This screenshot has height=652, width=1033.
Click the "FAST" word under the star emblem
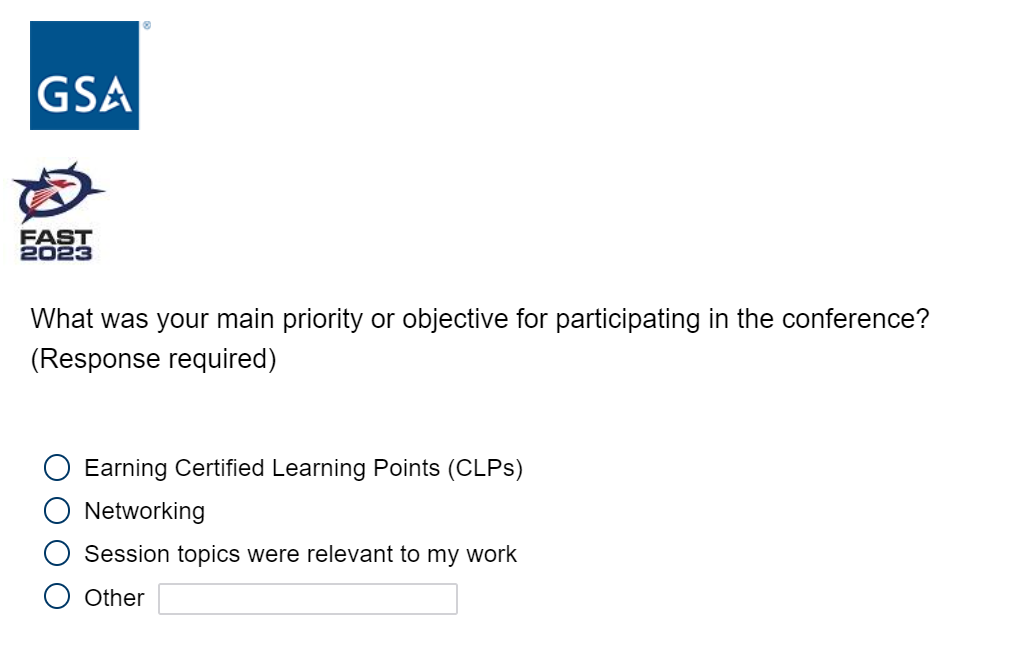58,238
